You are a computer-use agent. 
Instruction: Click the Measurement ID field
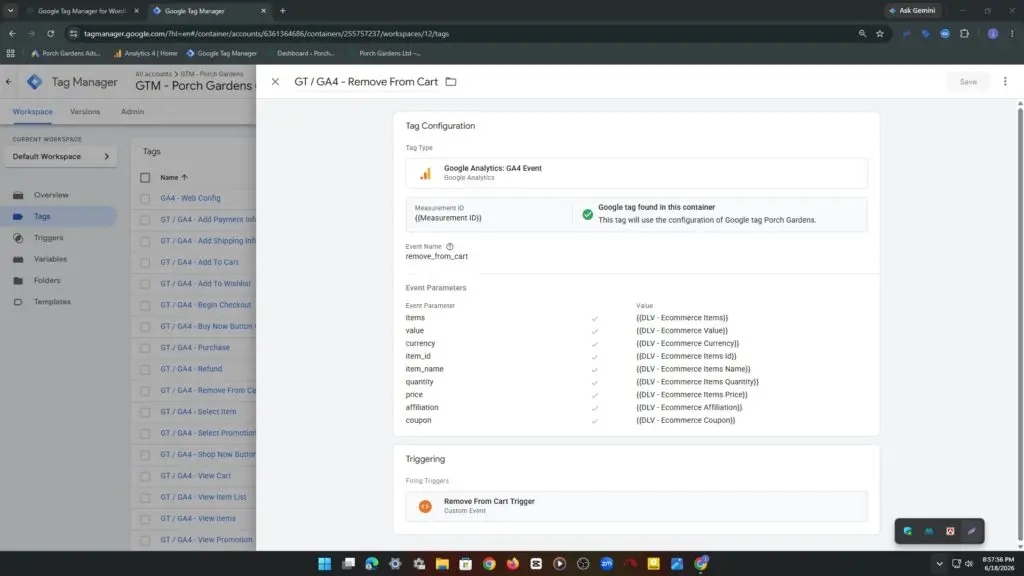pos(488,214)
